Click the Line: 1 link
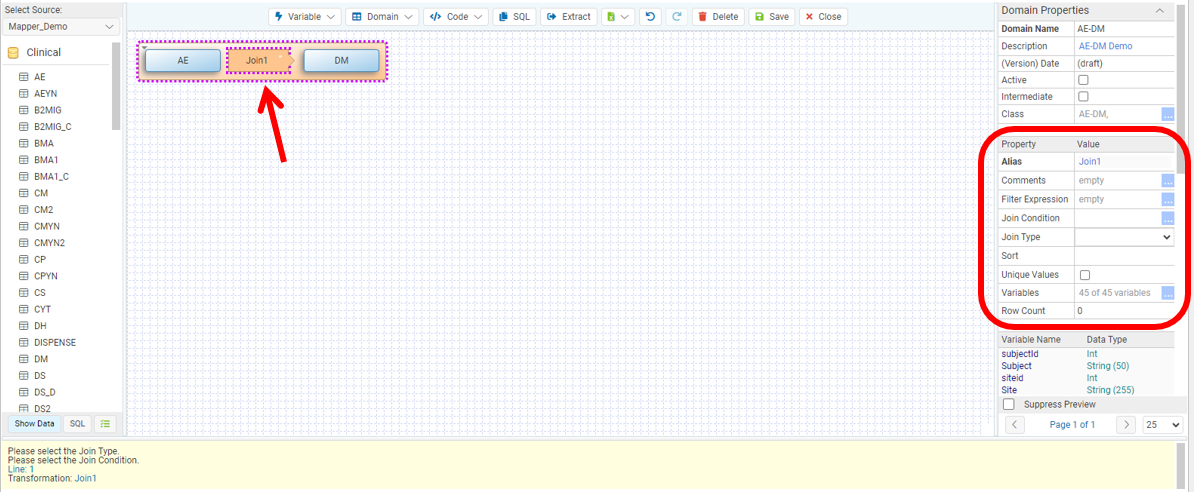Image resolution: width=1194 pixels, height=492 pixels. coord(21,469)
